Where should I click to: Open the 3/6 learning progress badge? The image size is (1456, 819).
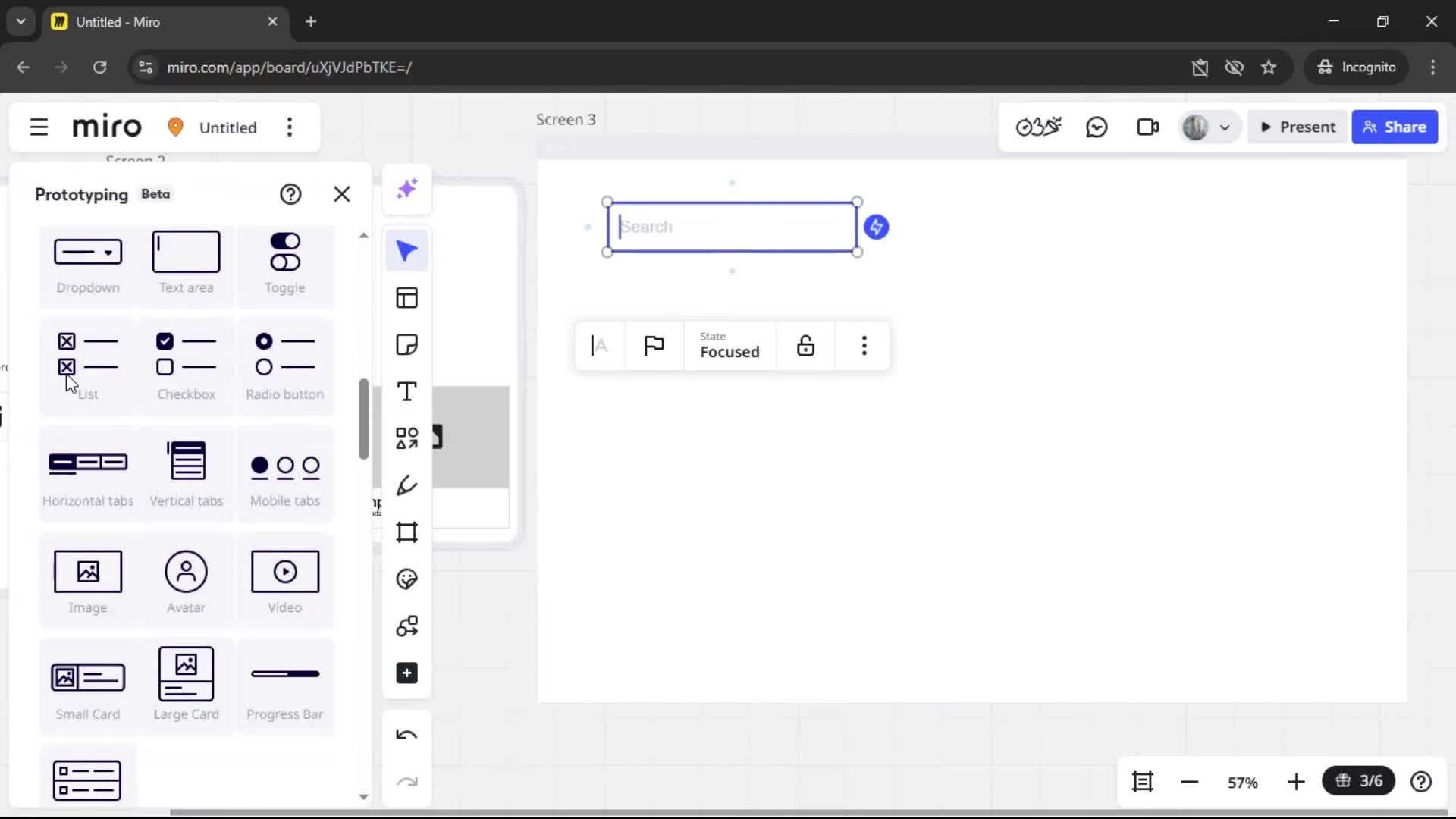(1359, 780)
